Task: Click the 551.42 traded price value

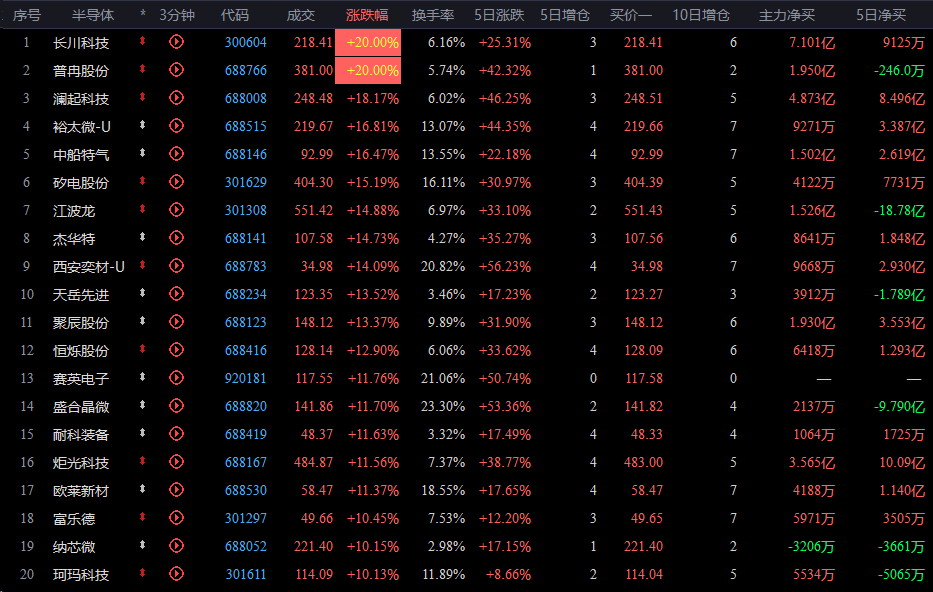Action: [x=314, y=210]
